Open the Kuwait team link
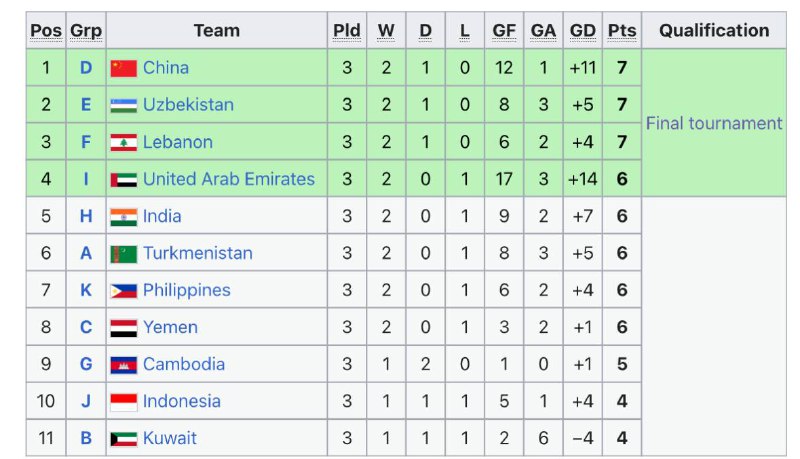Viewport: 800px width, 459px height. tap(169, 438)
